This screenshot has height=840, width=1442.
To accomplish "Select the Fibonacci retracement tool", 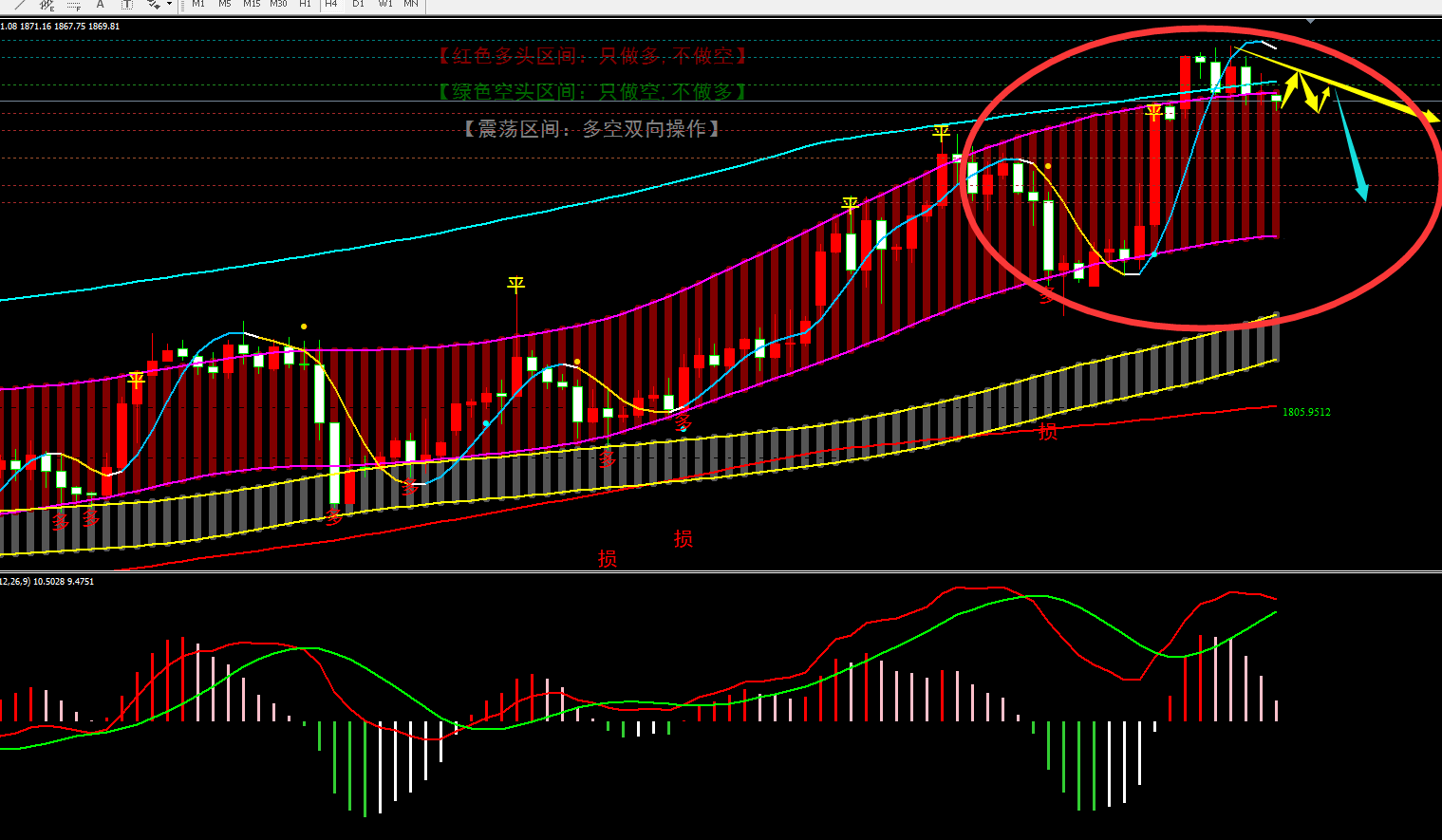I will point(73,5).
